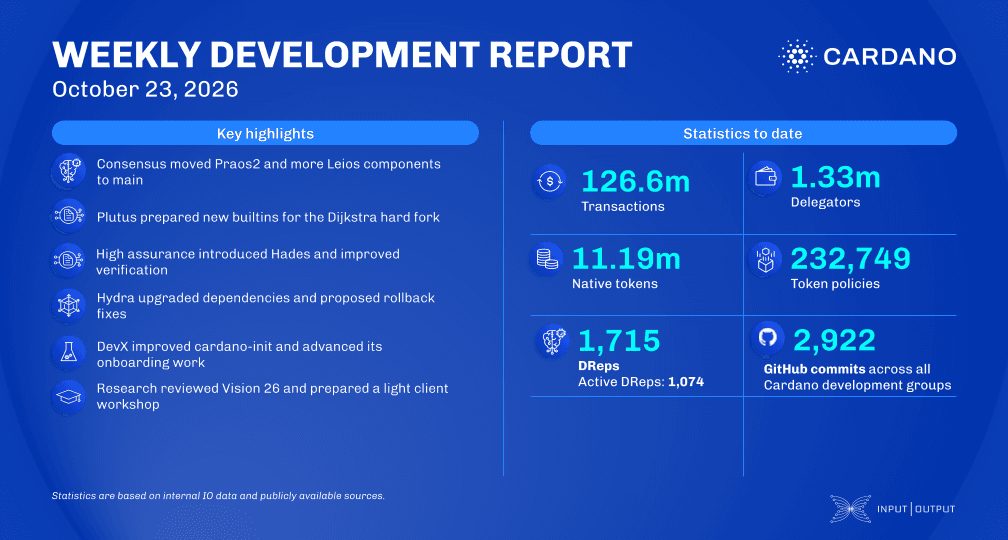Screen dimensions: 1008x540
Task: Click the Consensus Praos2 highlight icon
Action: click(69, 171)
